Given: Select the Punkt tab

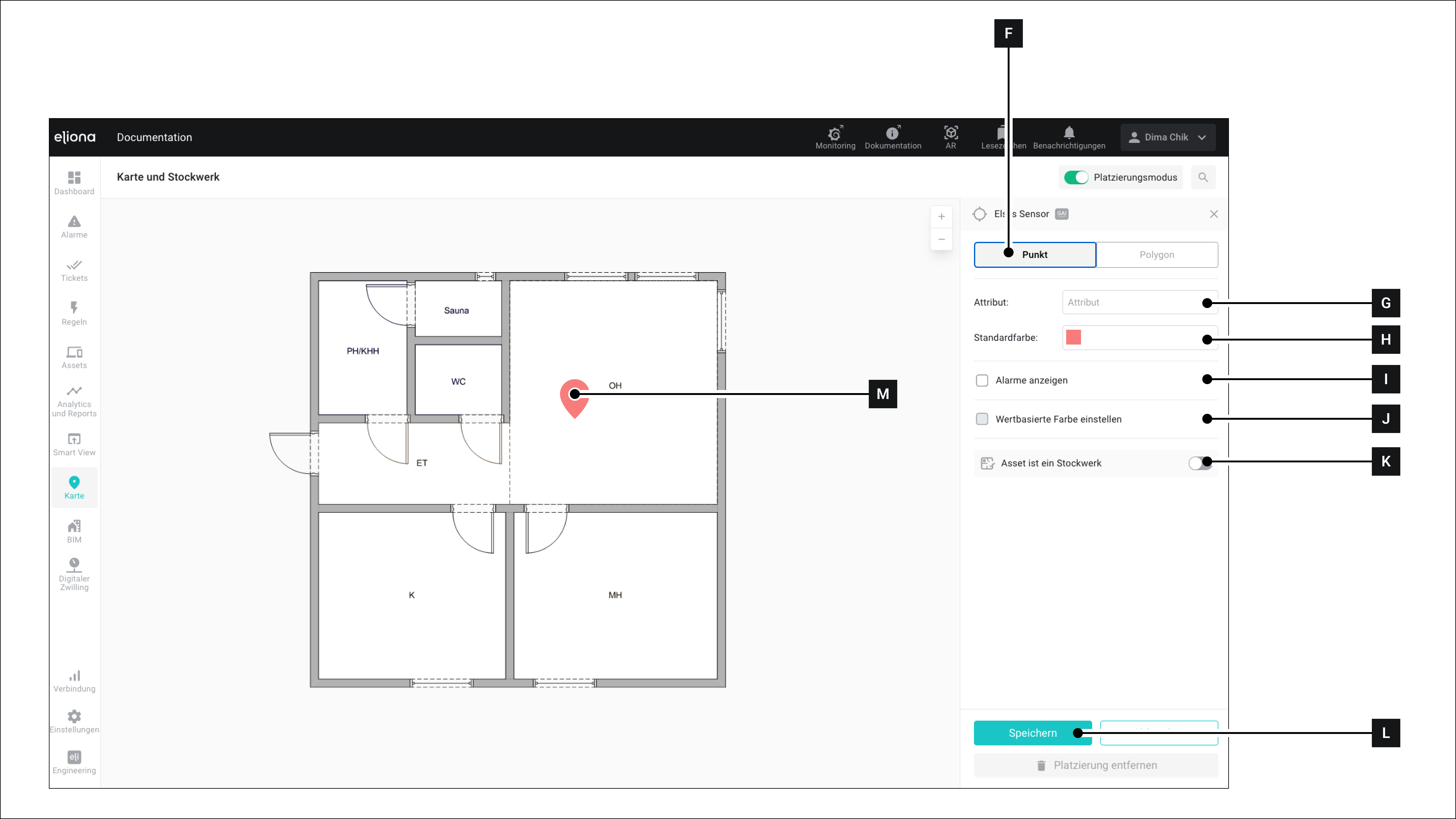Looking at the screenshot, I should click(1034, 255).
